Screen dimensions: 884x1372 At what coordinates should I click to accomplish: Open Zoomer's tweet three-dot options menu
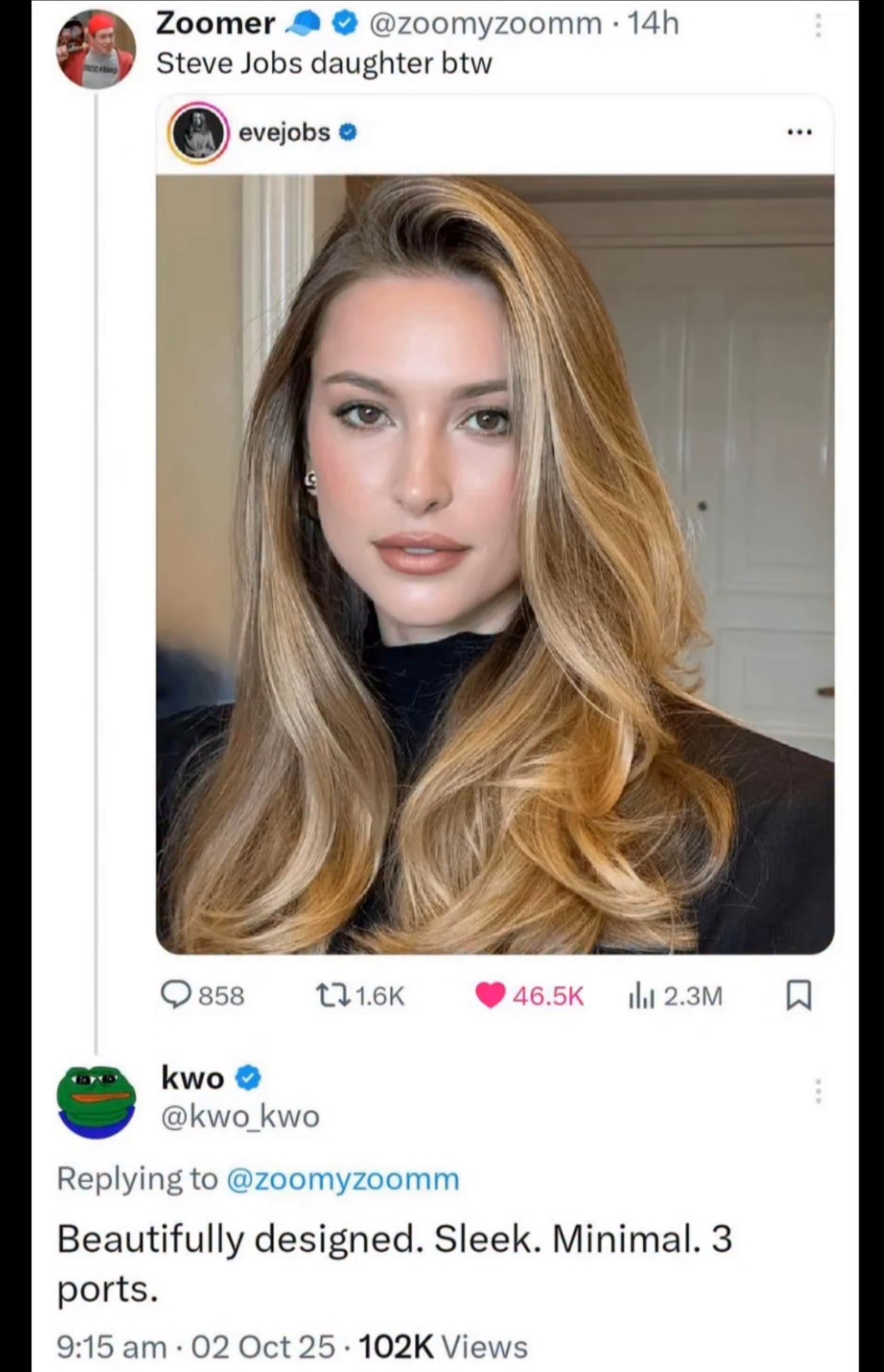(x=817, y=26)
